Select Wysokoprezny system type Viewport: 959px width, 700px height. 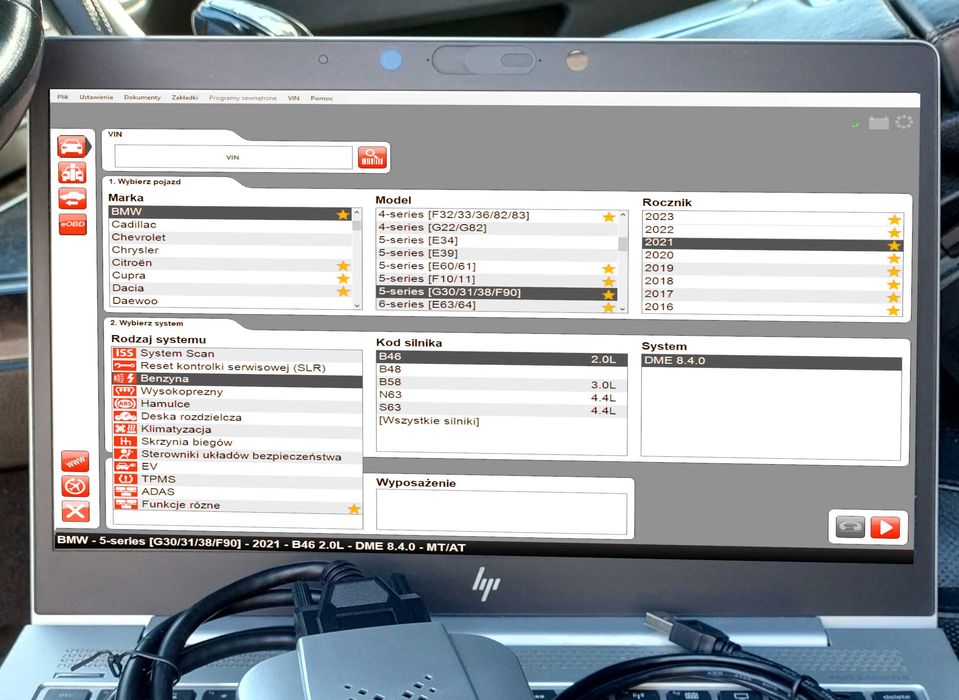coord(237,391)
